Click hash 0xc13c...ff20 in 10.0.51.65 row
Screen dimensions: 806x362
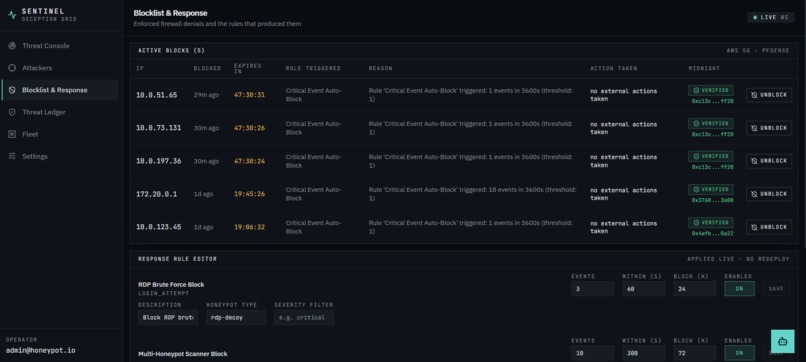(x=712, y=101)
